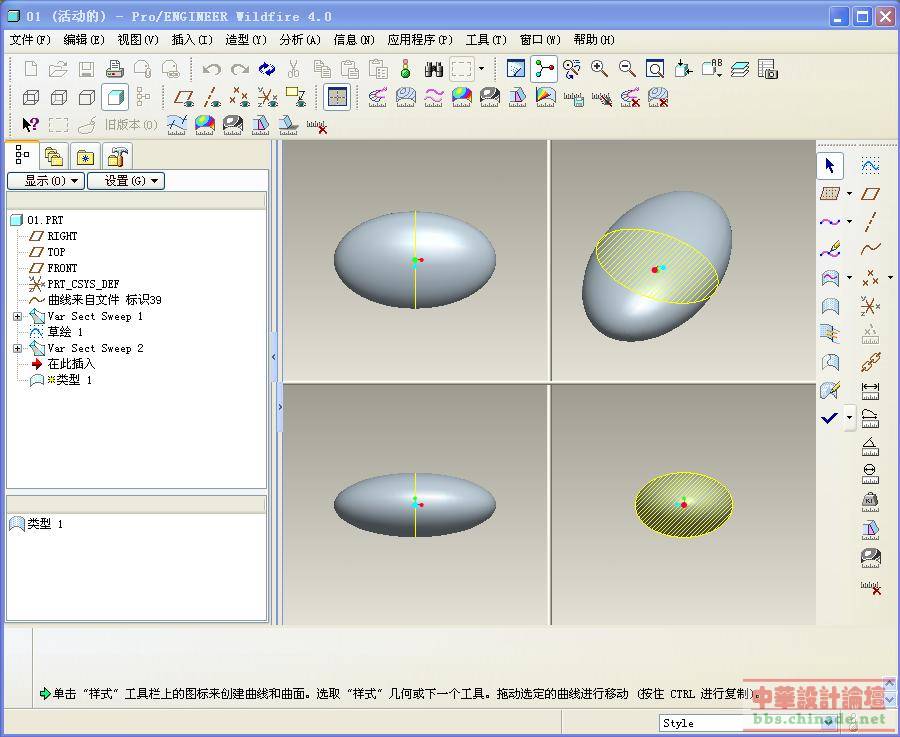Open the 帮助(H) menu
Viewport: 900px width, 737px height.
tap(593, 40)
